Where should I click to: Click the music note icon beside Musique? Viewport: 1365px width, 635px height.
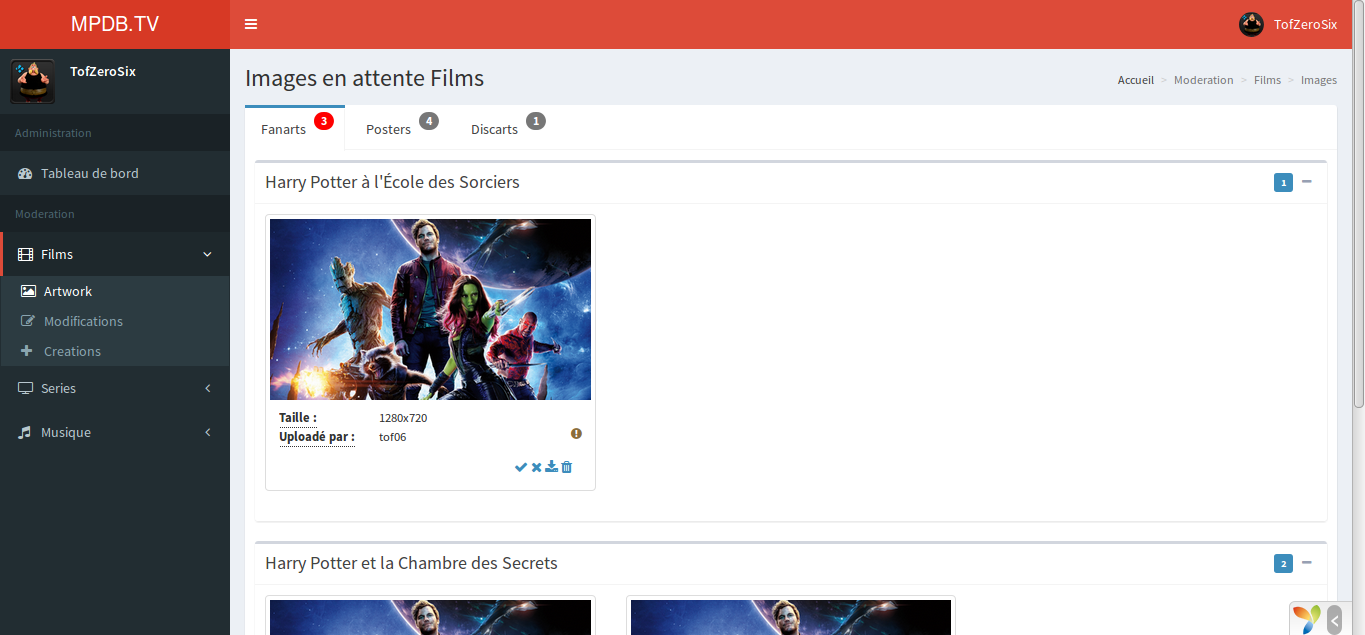[25, 432]
